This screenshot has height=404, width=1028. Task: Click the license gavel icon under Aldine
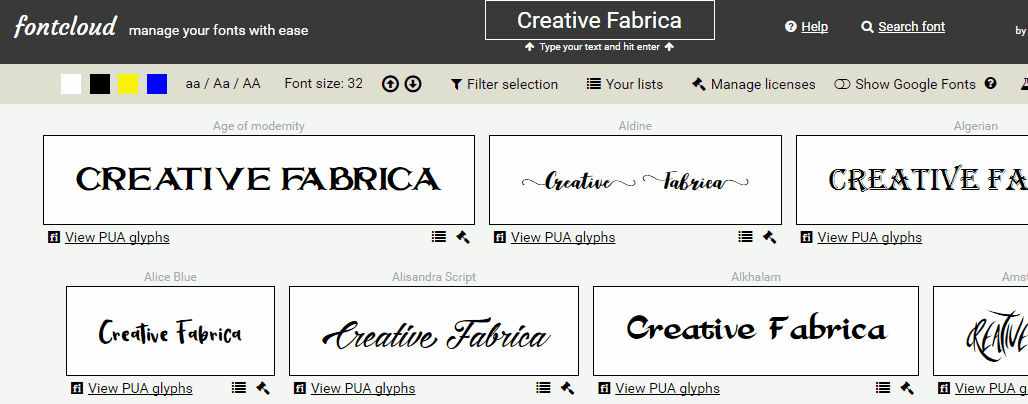(769, 237)
